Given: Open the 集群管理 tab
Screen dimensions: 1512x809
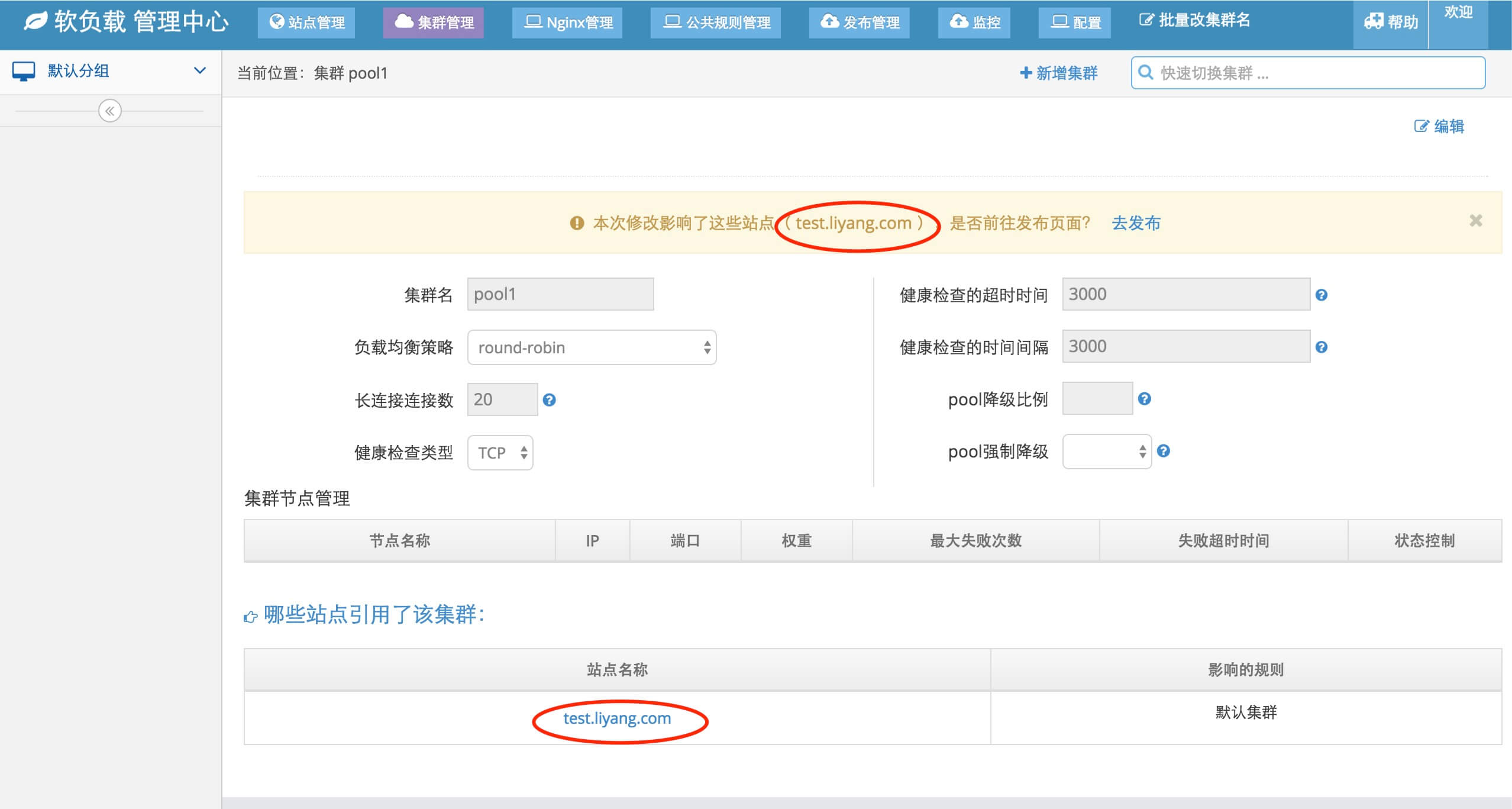Looking at the screenshot, I should click(x=434, y=22).
